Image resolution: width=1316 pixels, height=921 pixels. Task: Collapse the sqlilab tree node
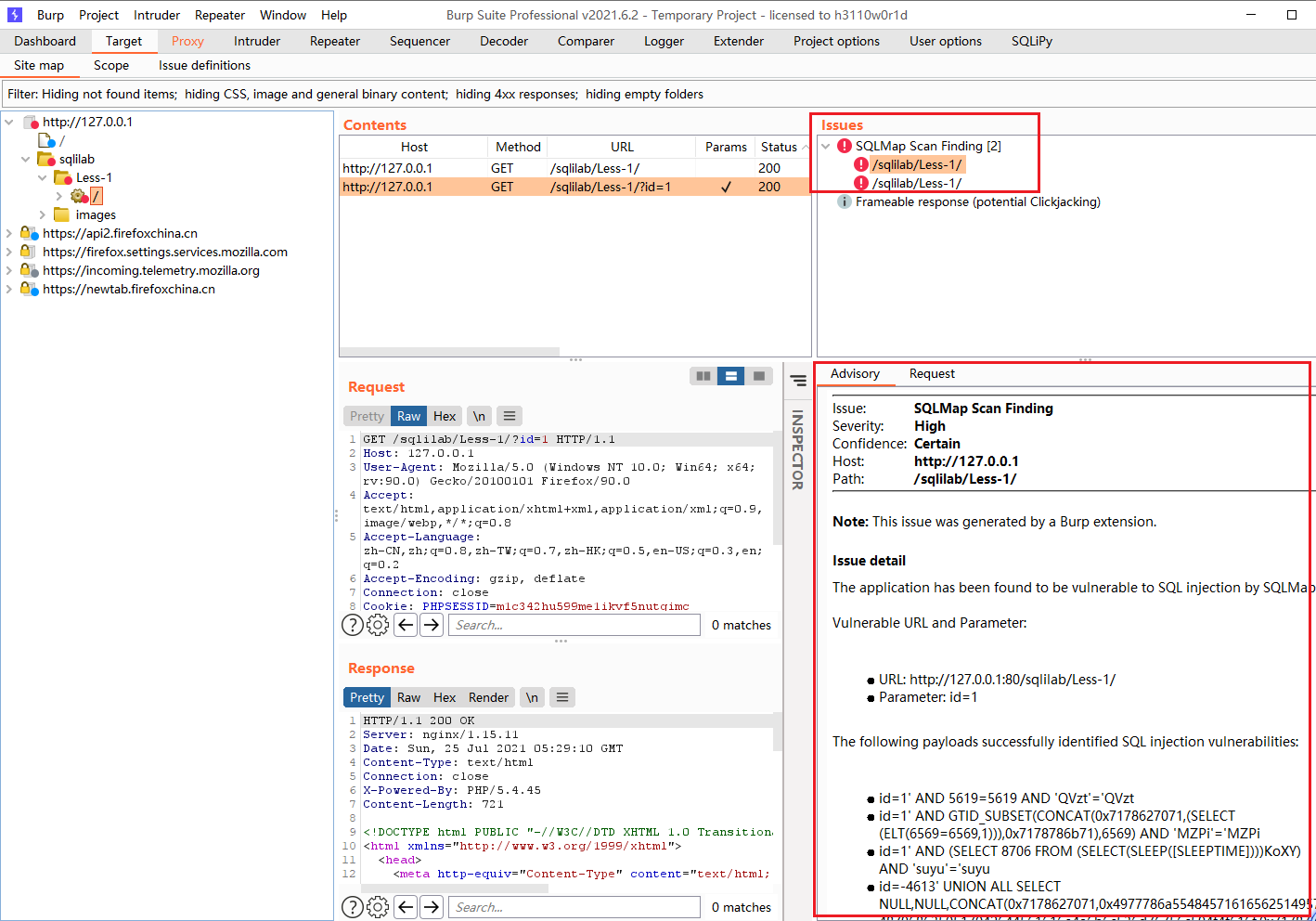pyautogui.click(x=26, y=159)
